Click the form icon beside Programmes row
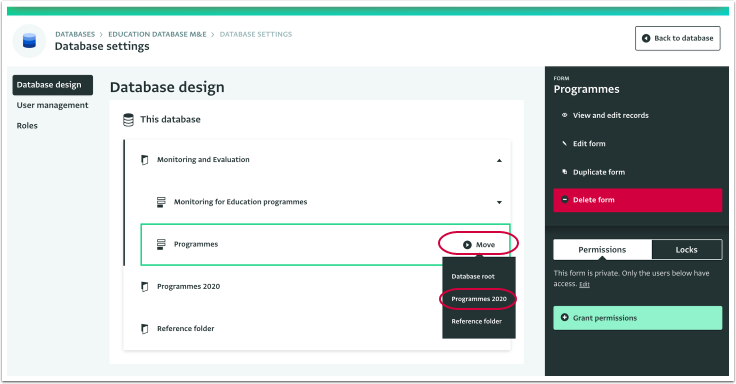The width and height of the screenshot is (736, 384). tap(161, 245)
